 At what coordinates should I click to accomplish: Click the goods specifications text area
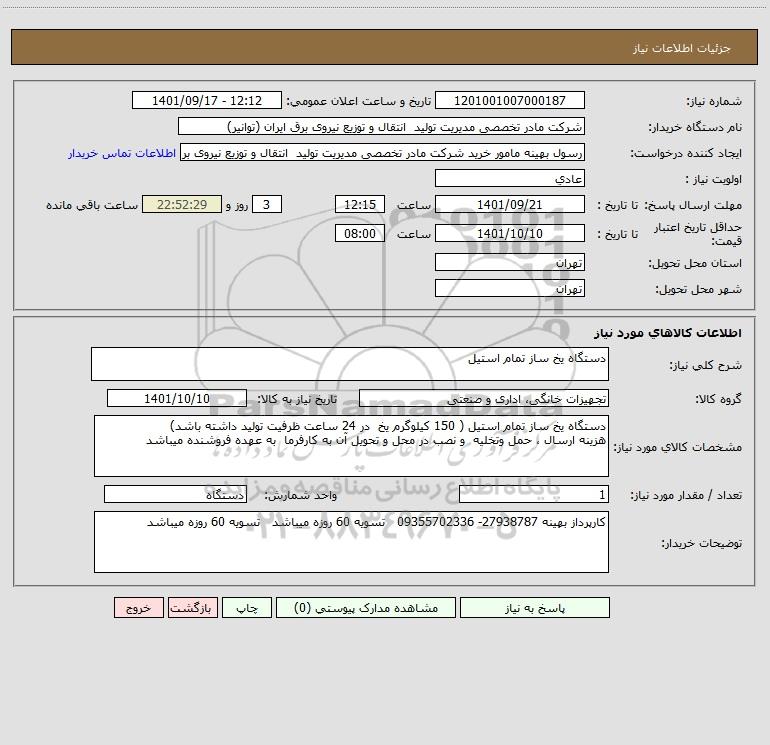click(x=351, y=446)
